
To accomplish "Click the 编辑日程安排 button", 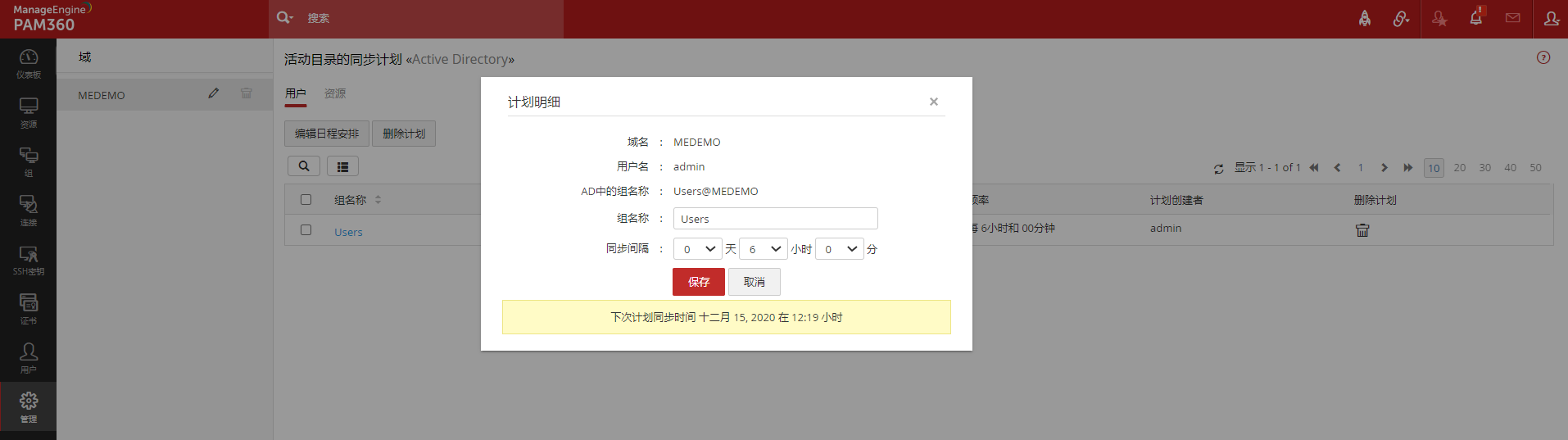I will click(x=327, y=134).
